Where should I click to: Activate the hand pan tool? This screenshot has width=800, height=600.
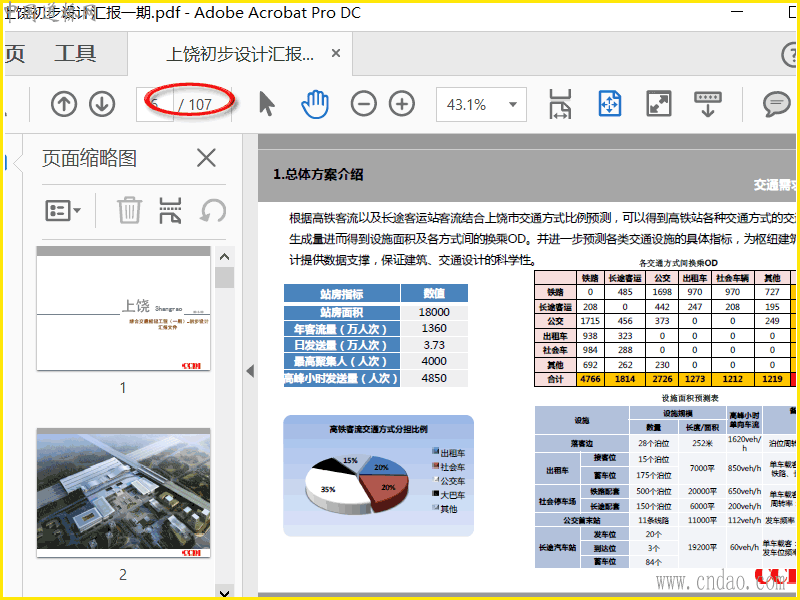pos(315,105)
